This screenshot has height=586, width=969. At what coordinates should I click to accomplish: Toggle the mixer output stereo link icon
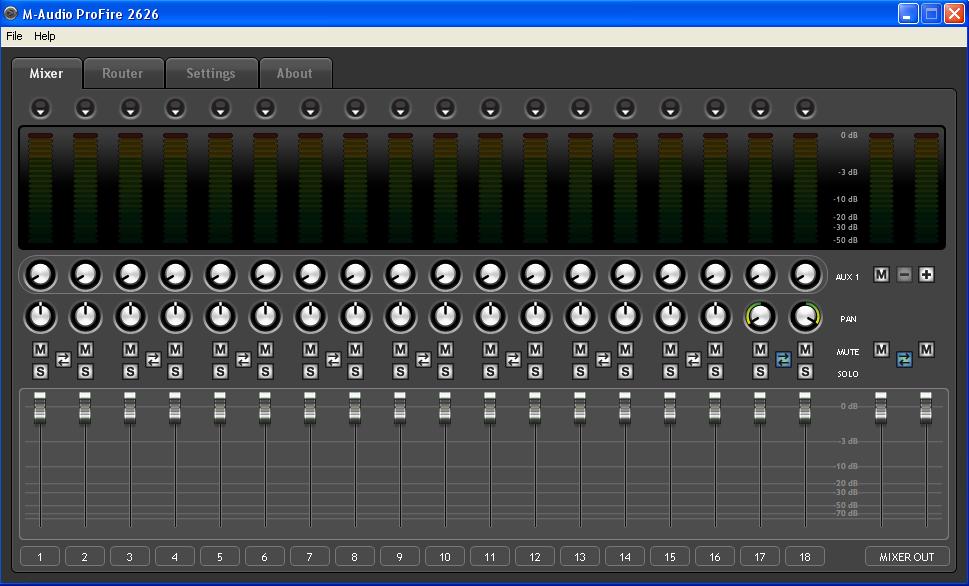pos(904,359)
